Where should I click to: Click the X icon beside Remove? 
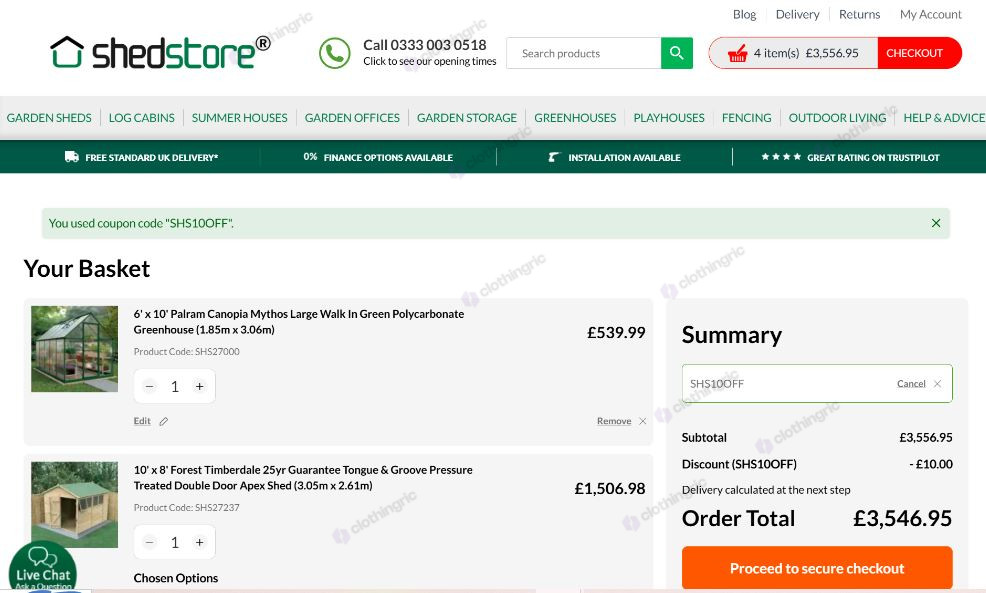click(642, 421)
